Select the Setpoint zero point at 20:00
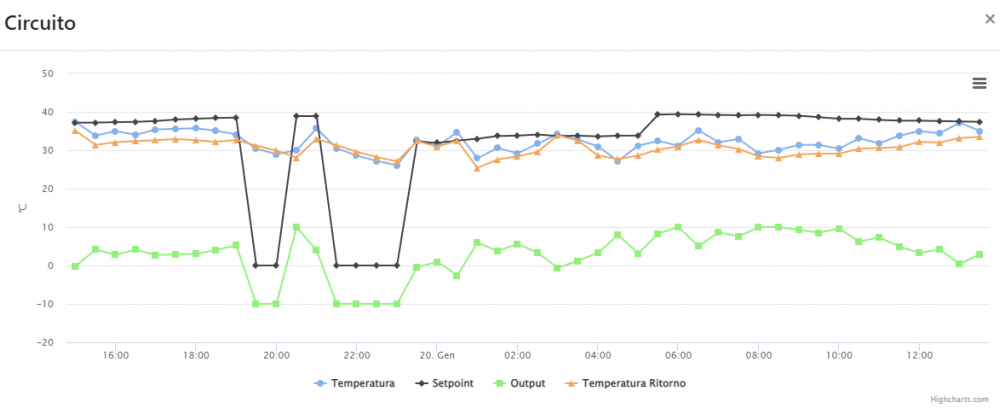 276,265
